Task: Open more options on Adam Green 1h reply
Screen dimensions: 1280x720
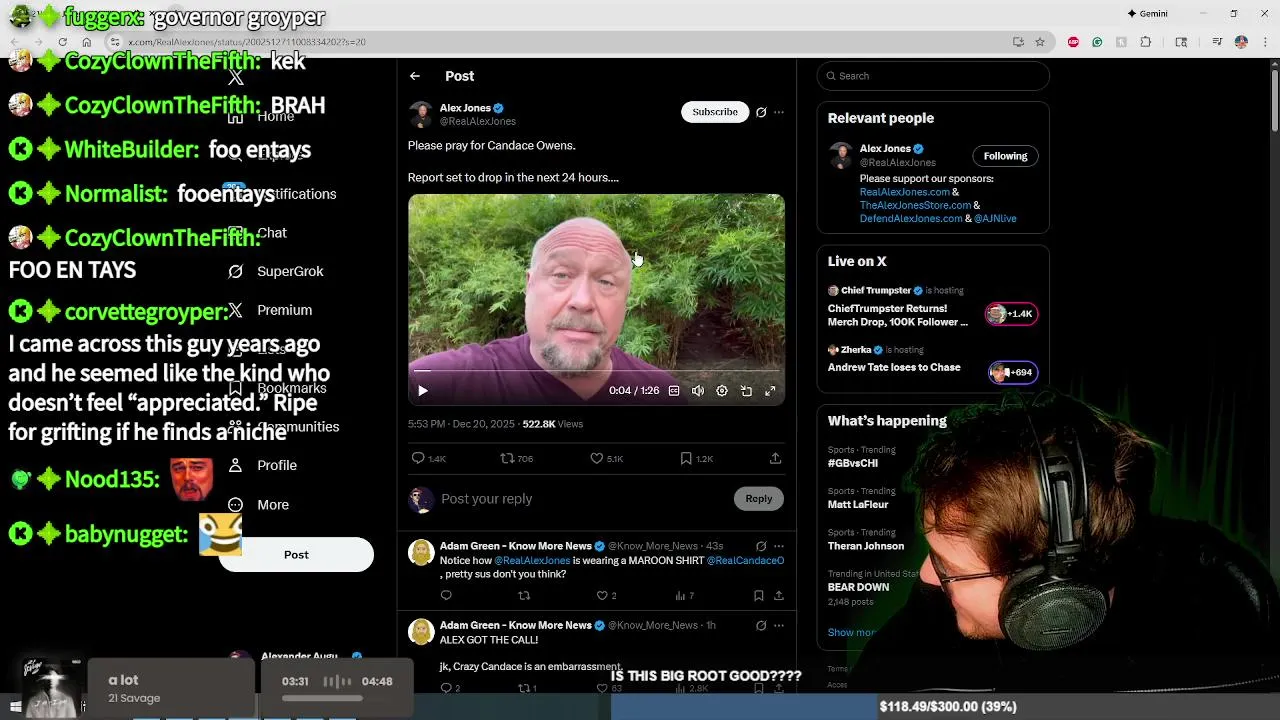Action: pyautogui.click(x=779, y=625)
